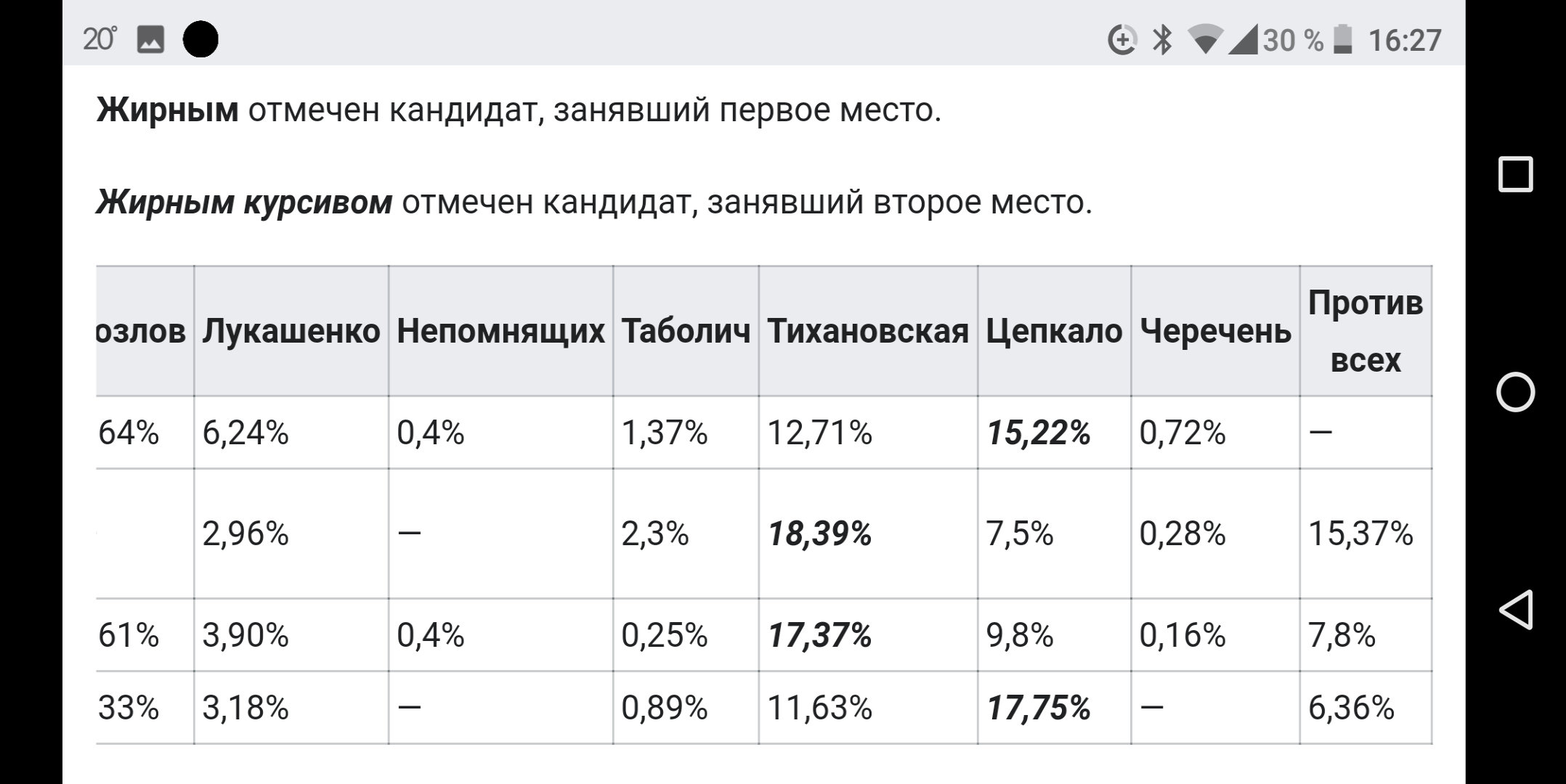Tap the battery indicator icon
The width and height of the screenshot is (1566, 784).
[1343, 39]
